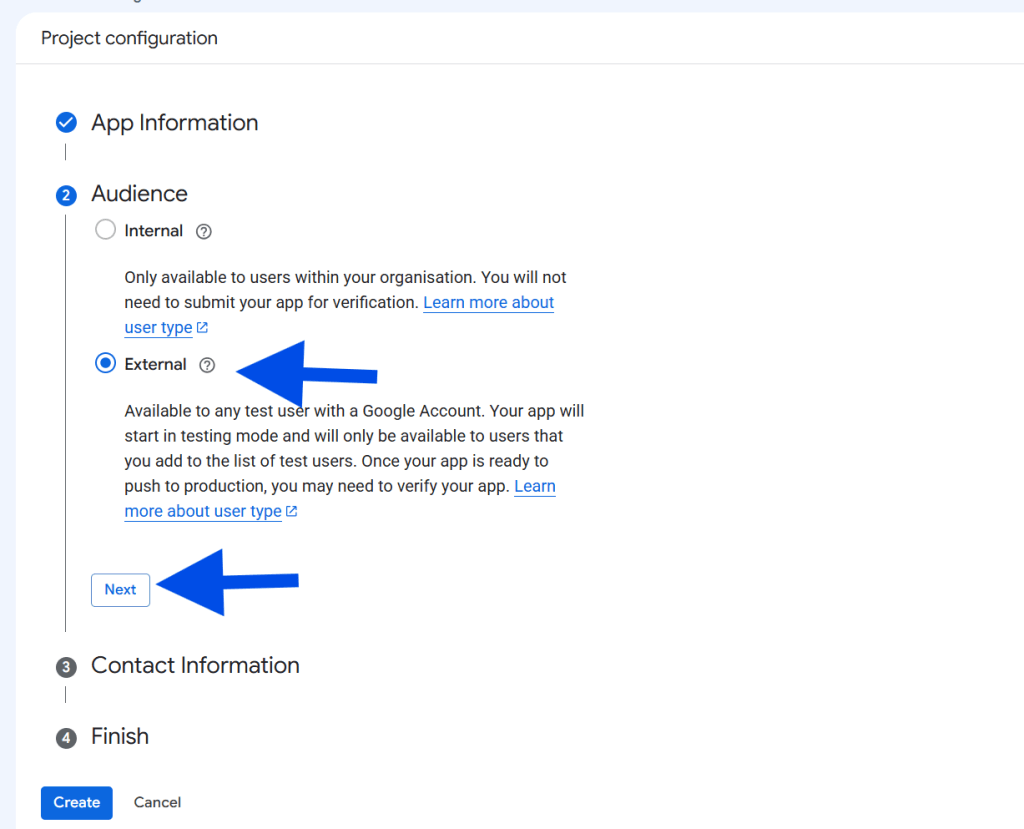1024x829 pixels.
Task: Open the help icon next to Internal
Action: 204,231
